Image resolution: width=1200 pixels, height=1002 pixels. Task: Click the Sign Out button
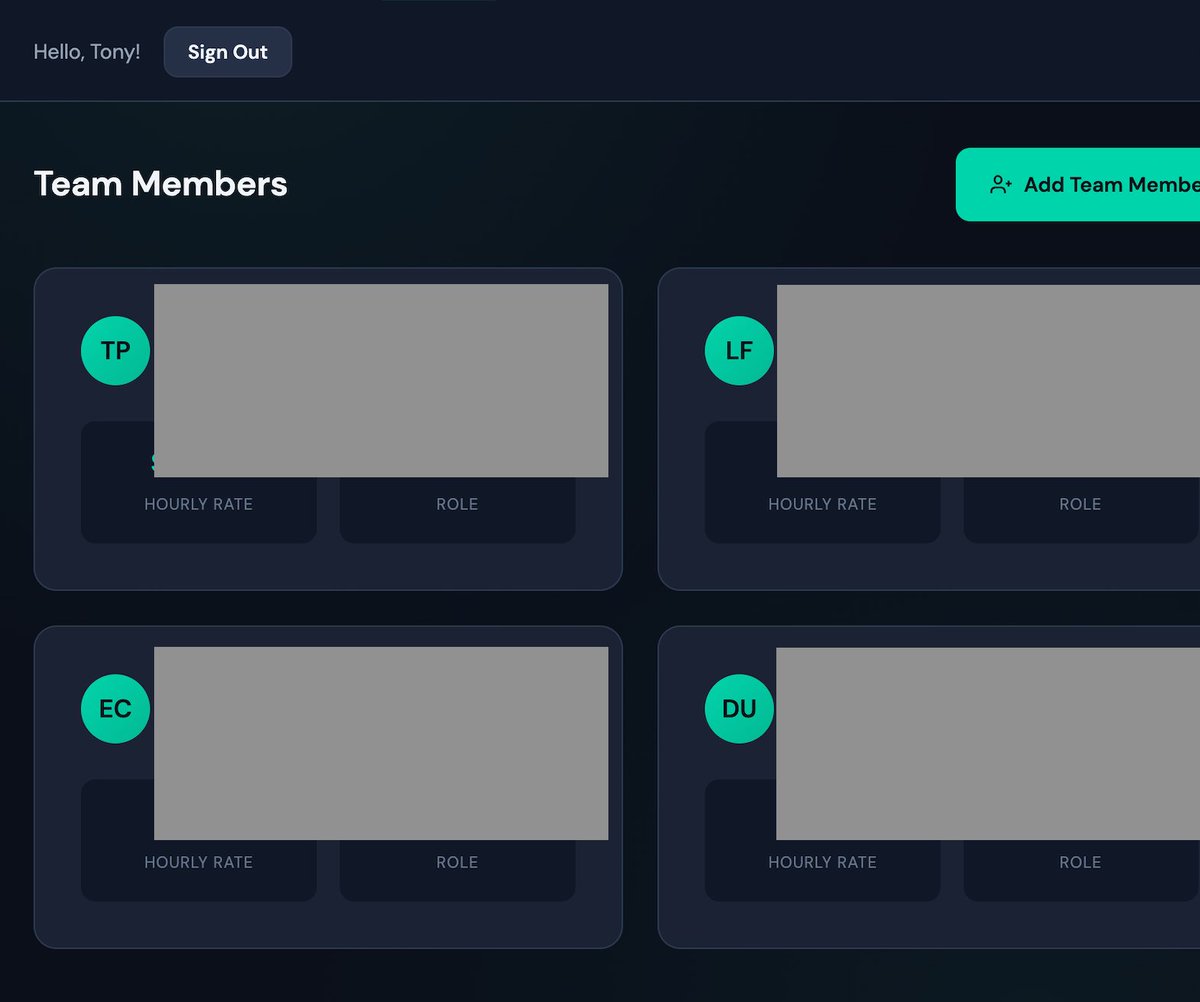pos(228,52)
